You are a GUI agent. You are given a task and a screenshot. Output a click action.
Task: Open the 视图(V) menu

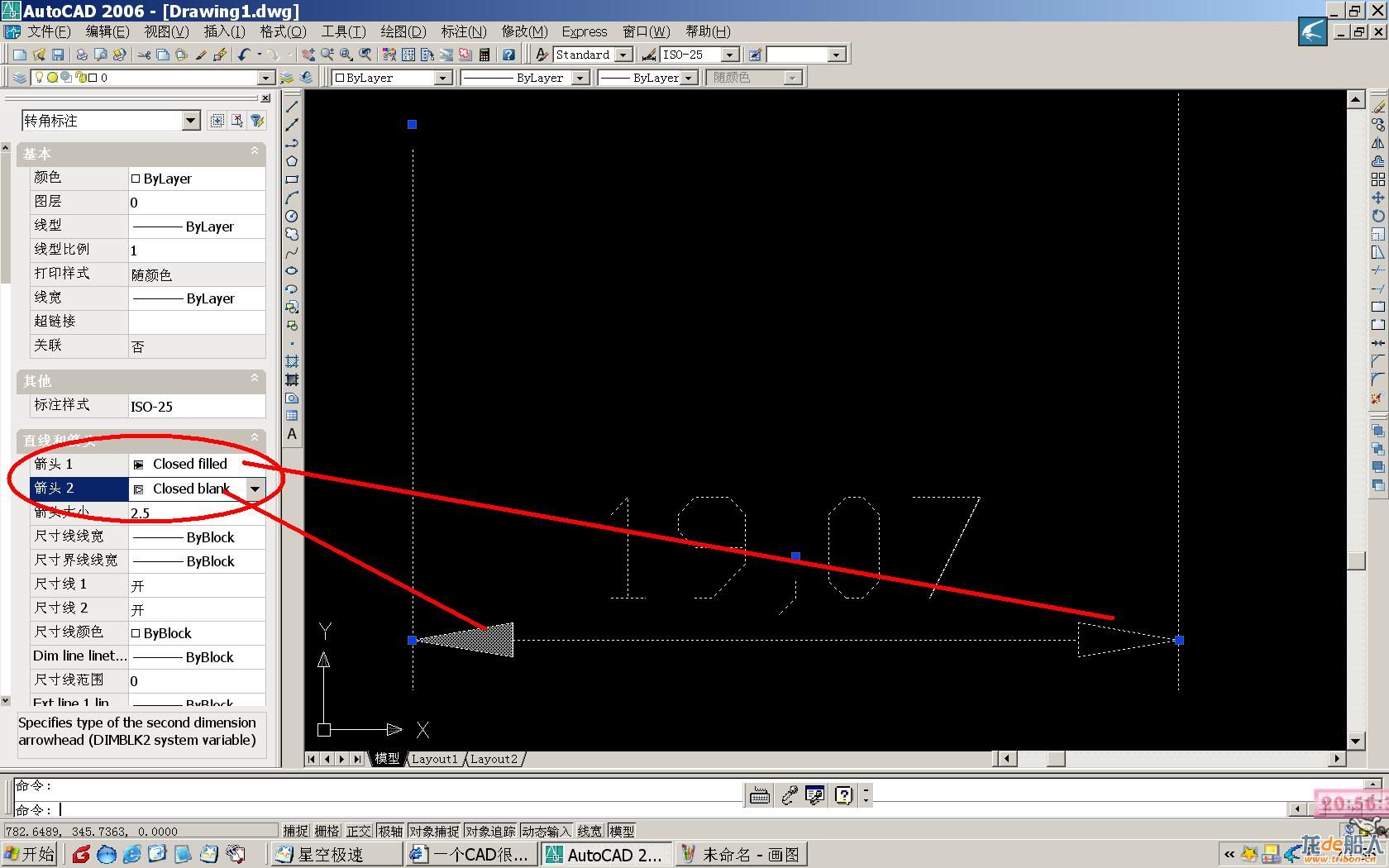166,31
